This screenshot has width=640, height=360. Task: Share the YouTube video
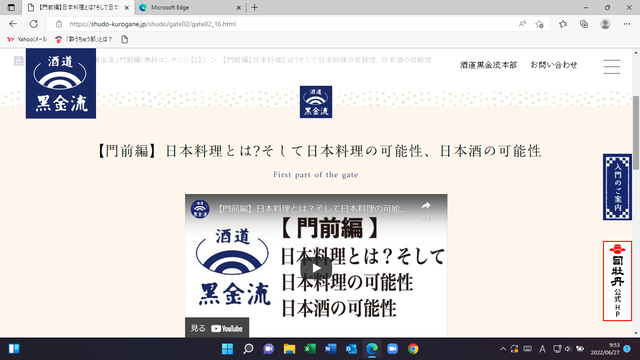[426, 209]
